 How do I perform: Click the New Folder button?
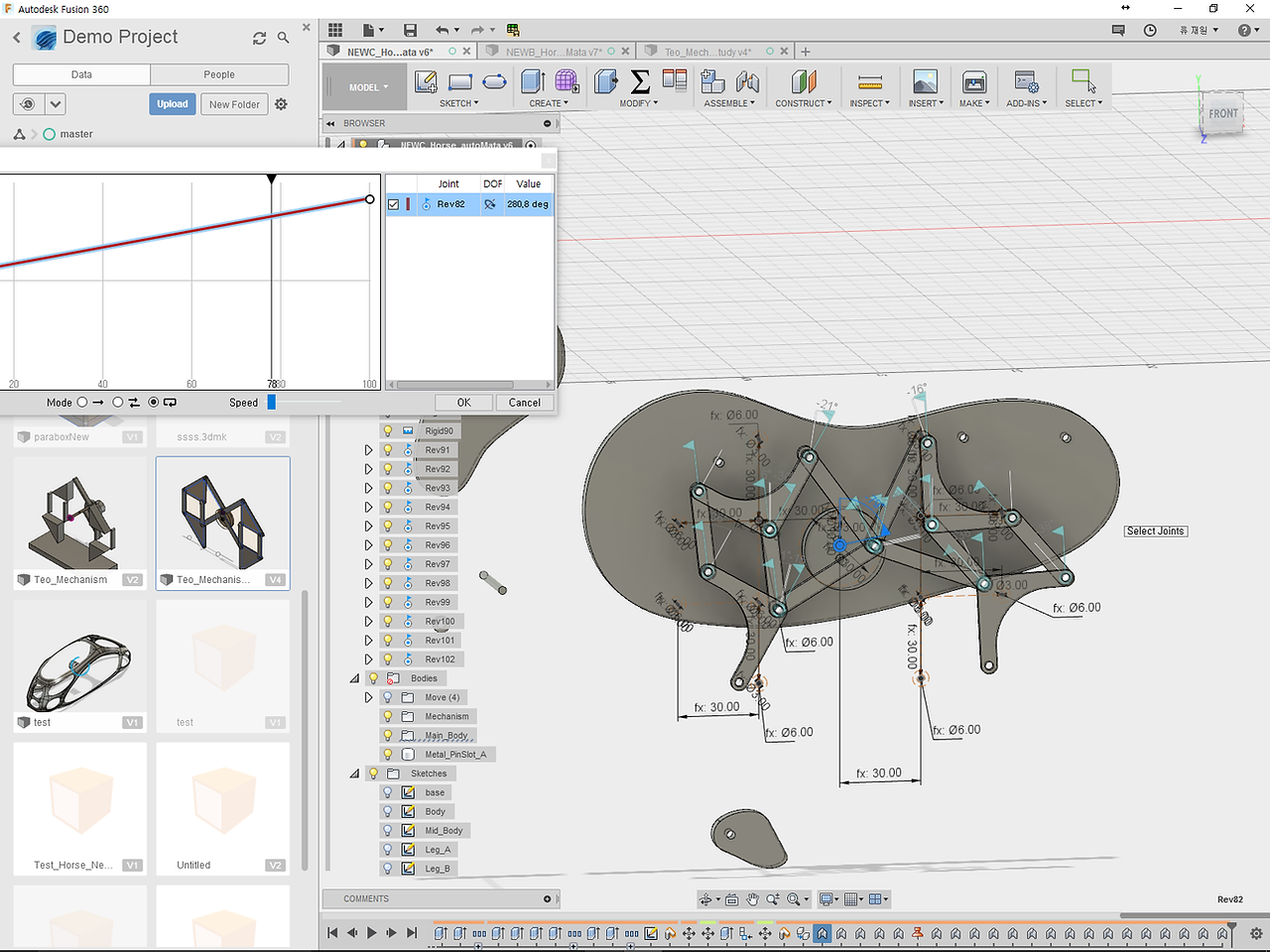234,104
